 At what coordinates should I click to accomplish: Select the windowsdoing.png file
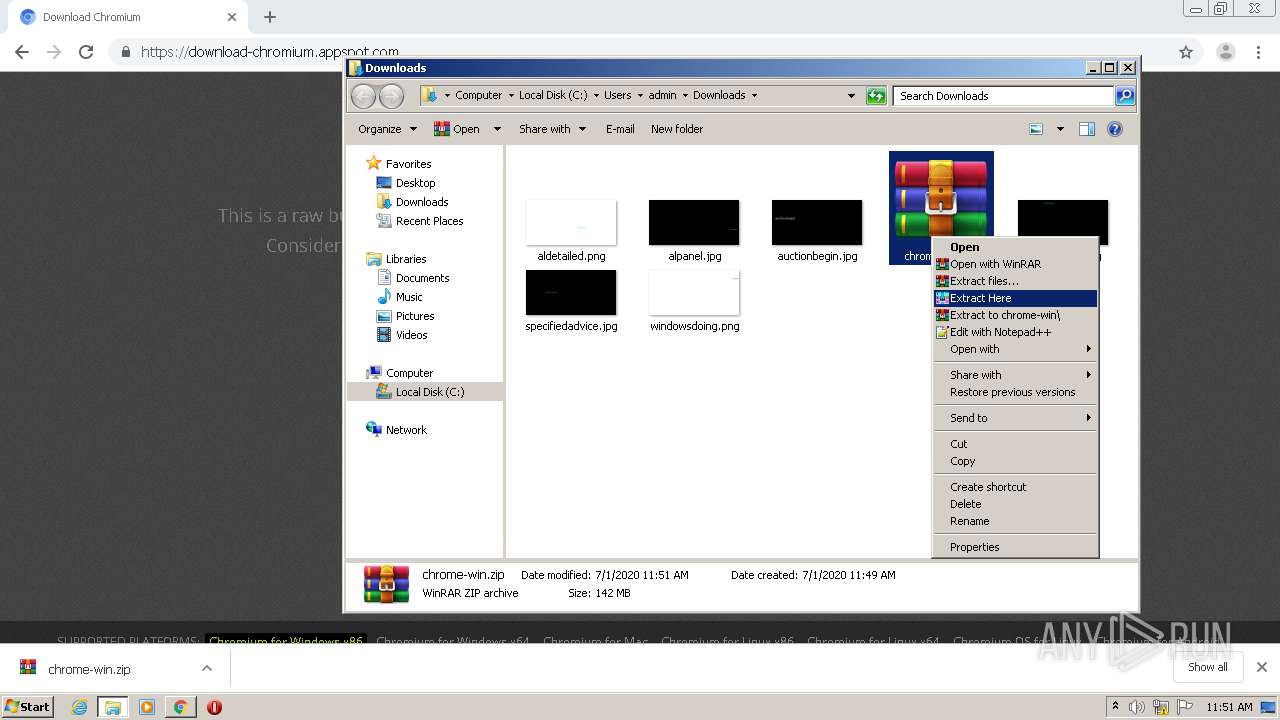pyautogui.click(x=694, y=301)
